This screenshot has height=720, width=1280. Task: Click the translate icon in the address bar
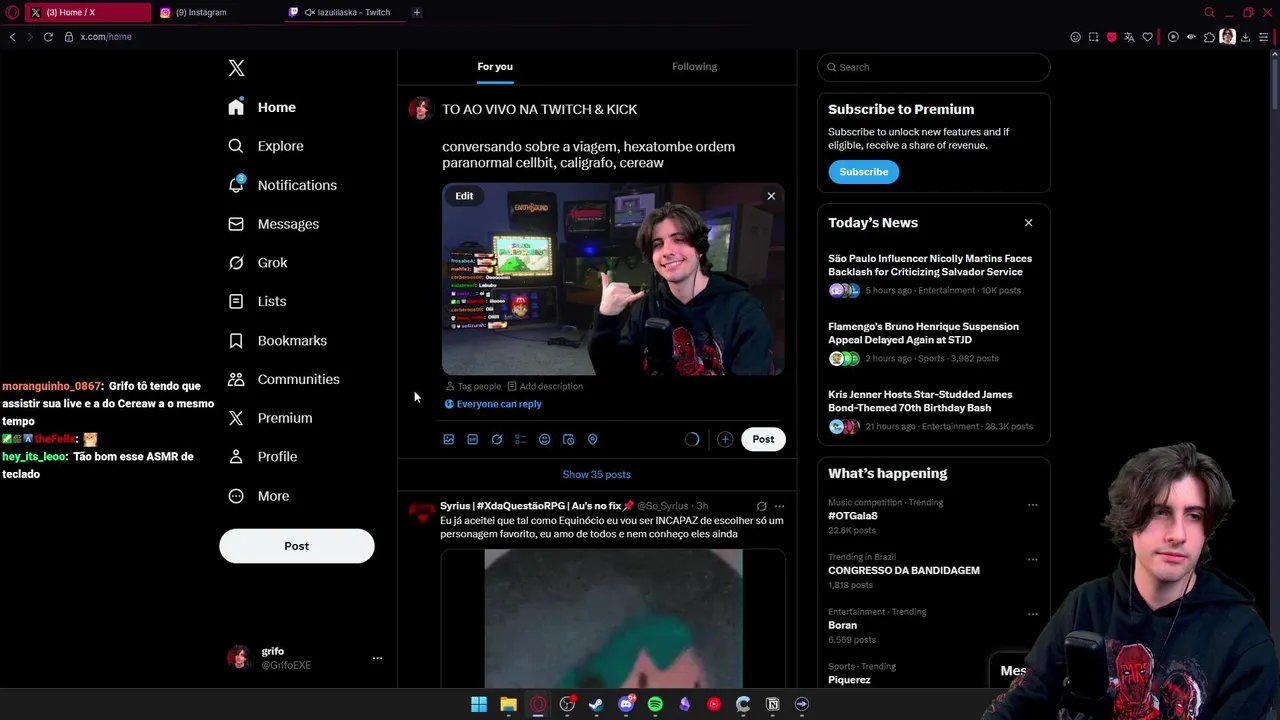coord(1129,37)
